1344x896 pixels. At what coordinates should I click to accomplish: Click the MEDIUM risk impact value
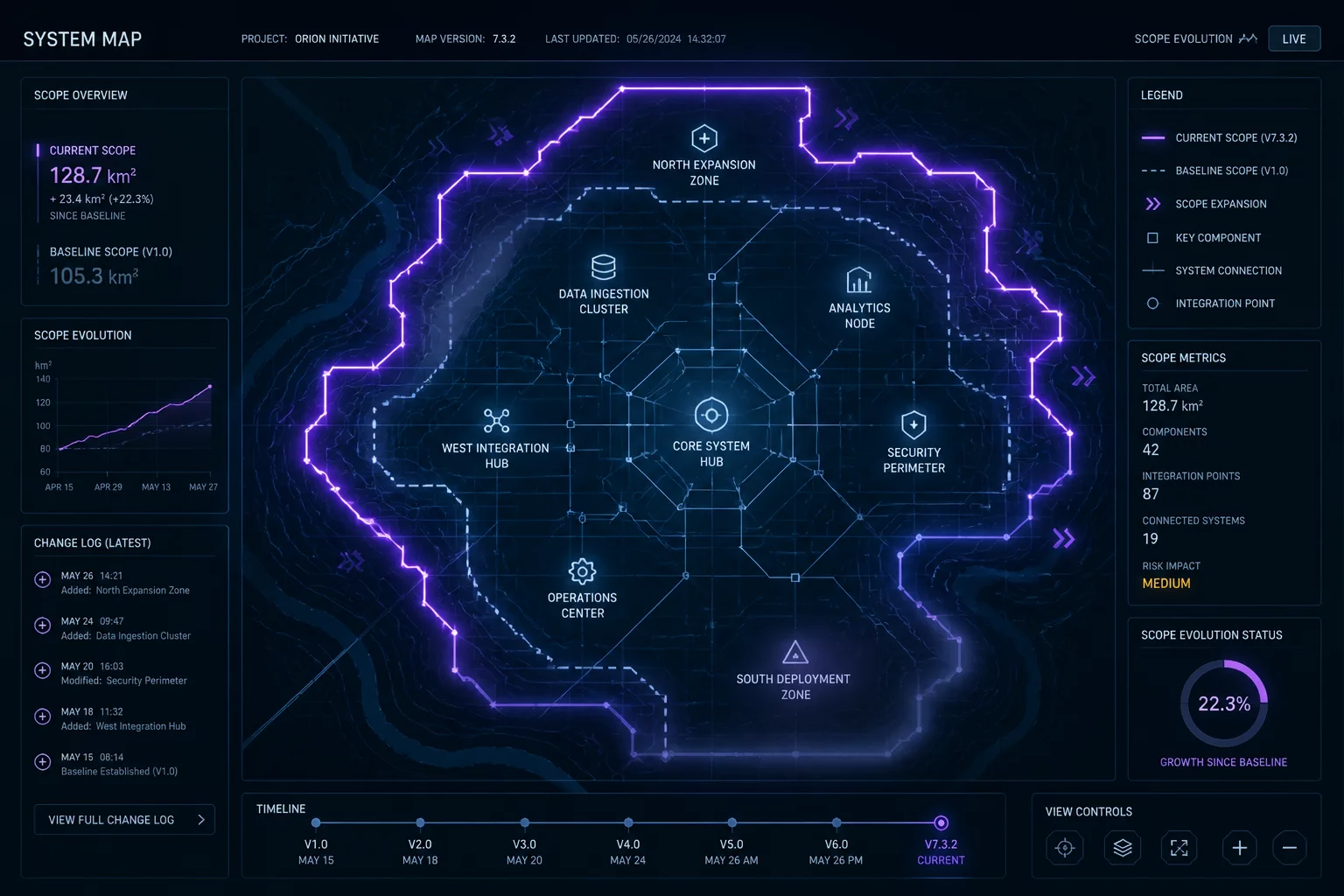pos(1166,584)
